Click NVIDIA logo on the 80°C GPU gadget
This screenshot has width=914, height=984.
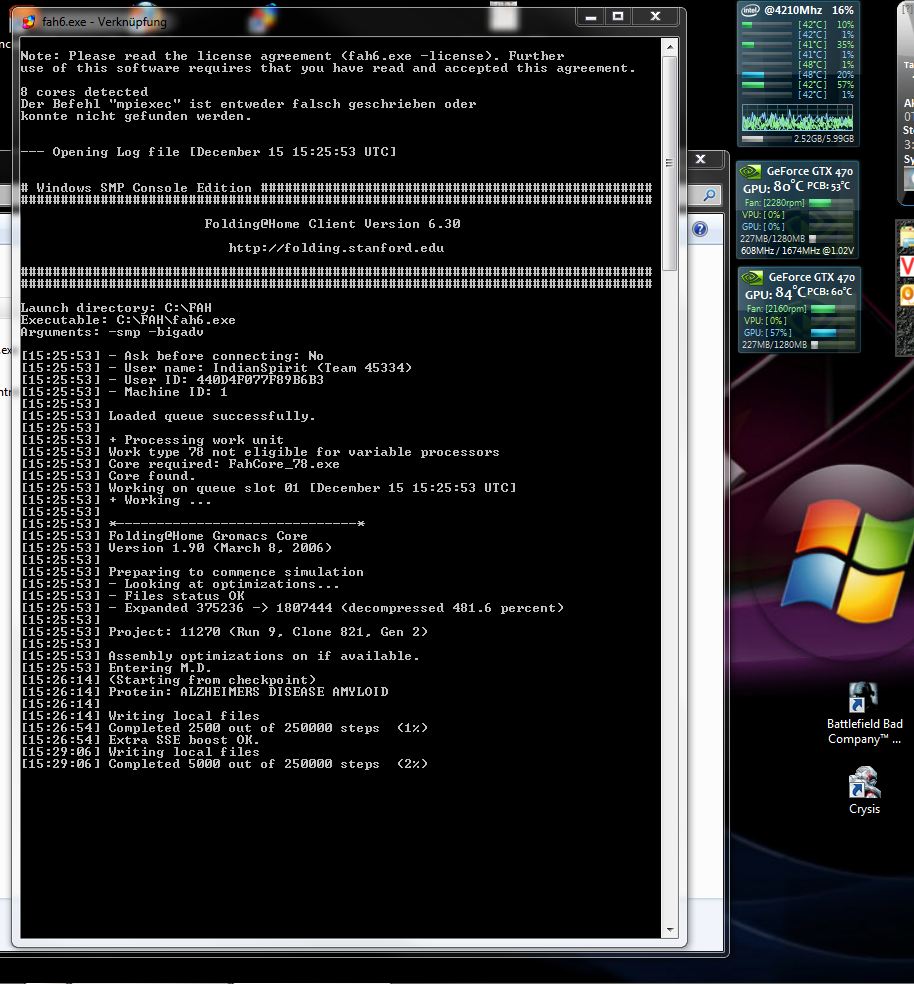click(x=752, y=172)
